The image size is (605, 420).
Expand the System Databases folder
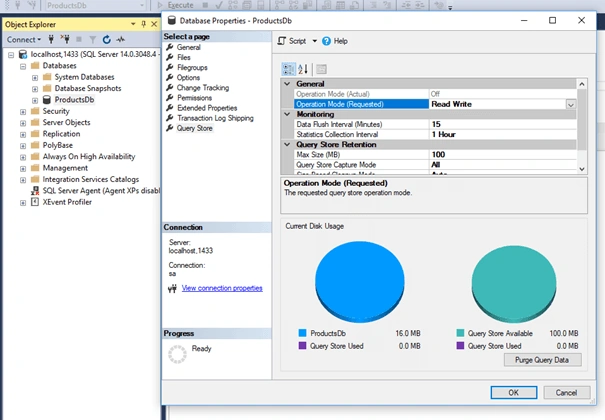[35, 78]
